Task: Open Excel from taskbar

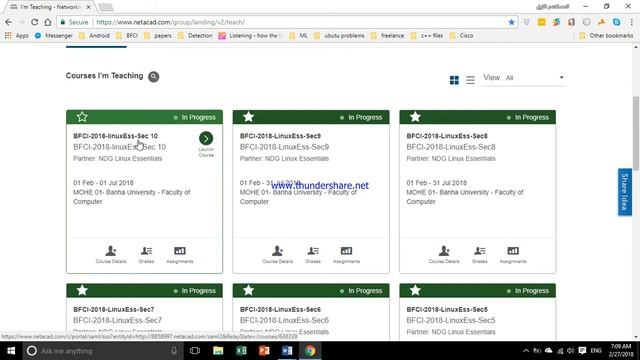Action: [x=241, y=351]
